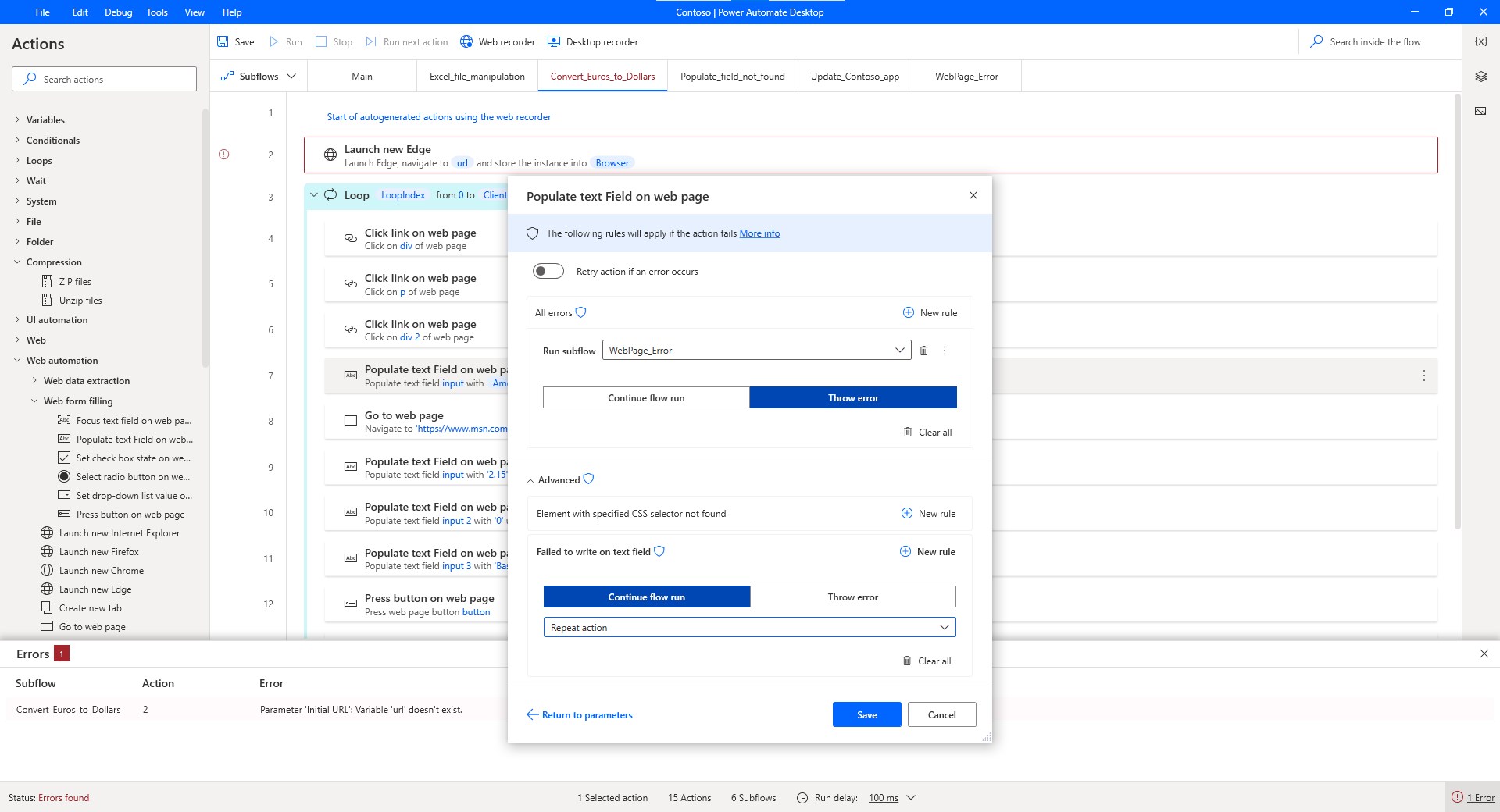Viewport: 1500px width, 812px height.
Task: Run the flow
Action: (285, 41)
